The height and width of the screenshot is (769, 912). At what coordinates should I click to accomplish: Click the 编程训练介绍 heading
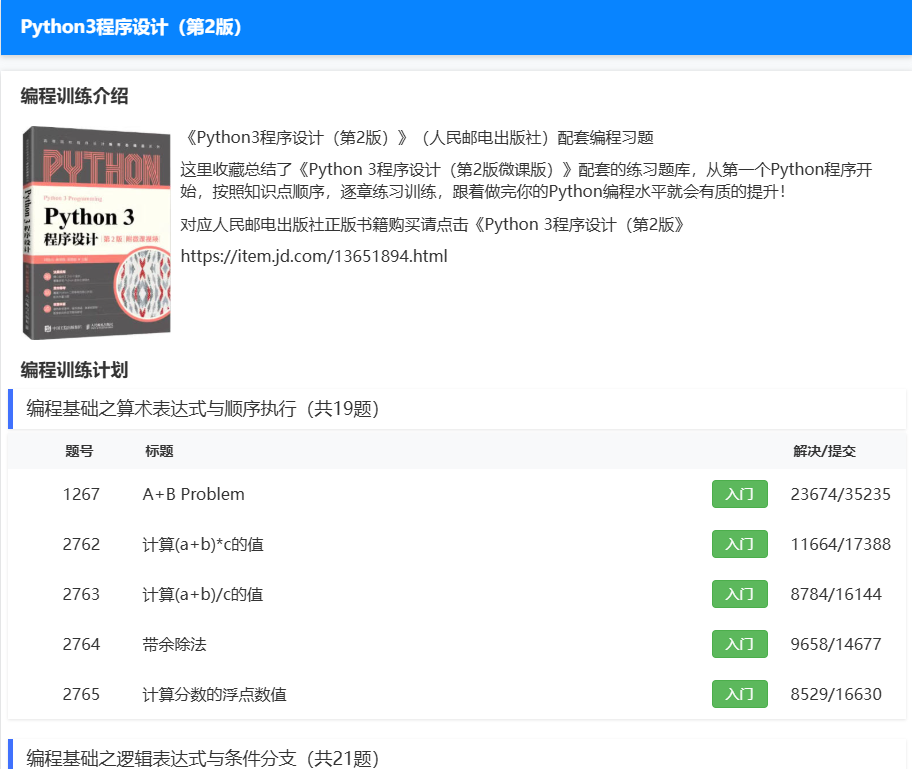74,96
